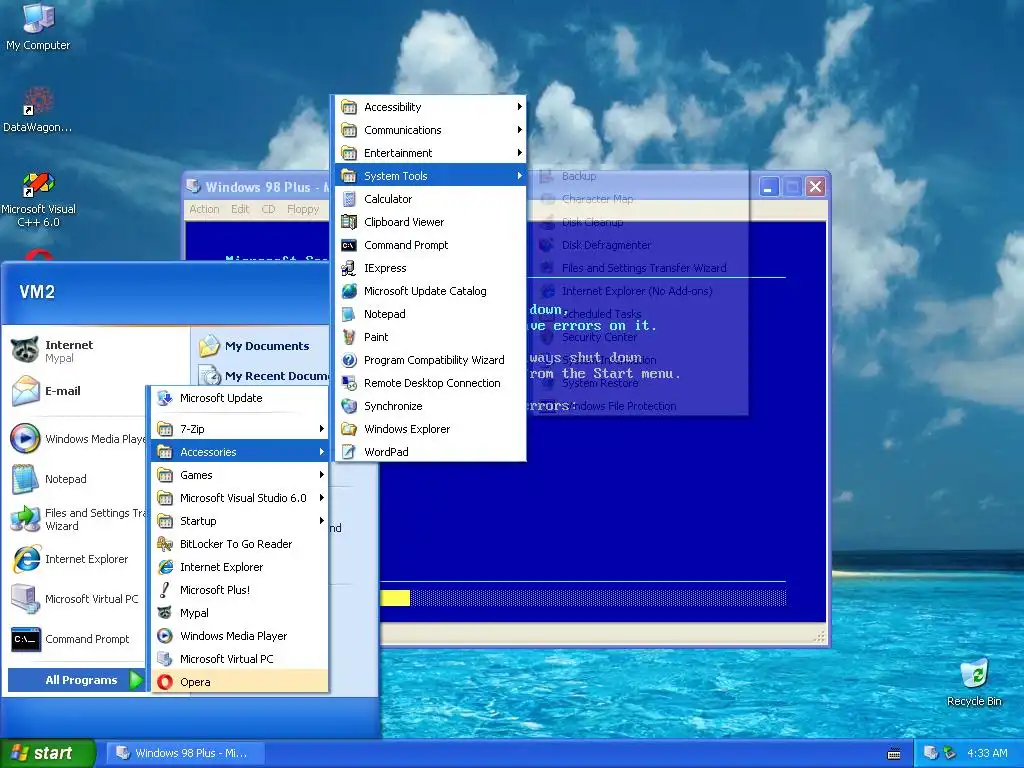The height and width of the screenshot is (768, 1024).
Task: Click the All Programs button
Action: pyautogui.click(x=76, y=680)
